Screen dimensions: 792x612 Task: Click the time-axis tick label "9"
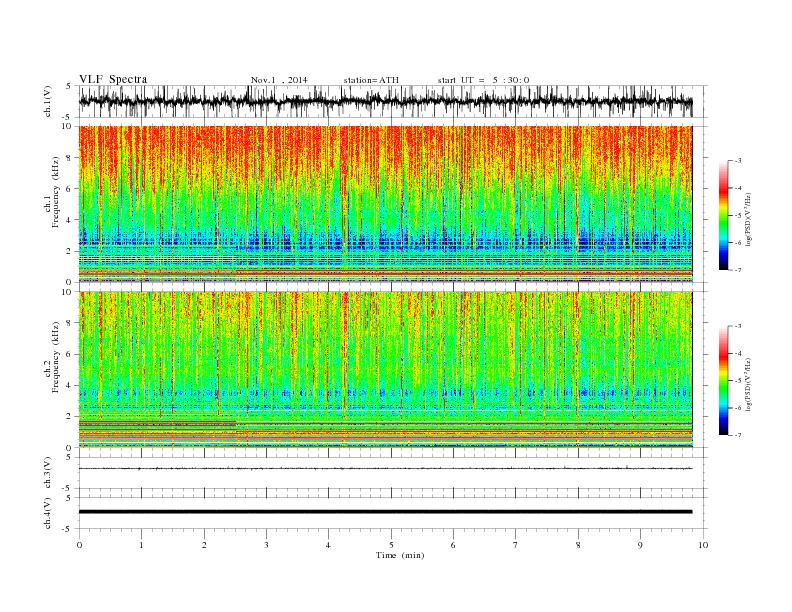(640, 545)
